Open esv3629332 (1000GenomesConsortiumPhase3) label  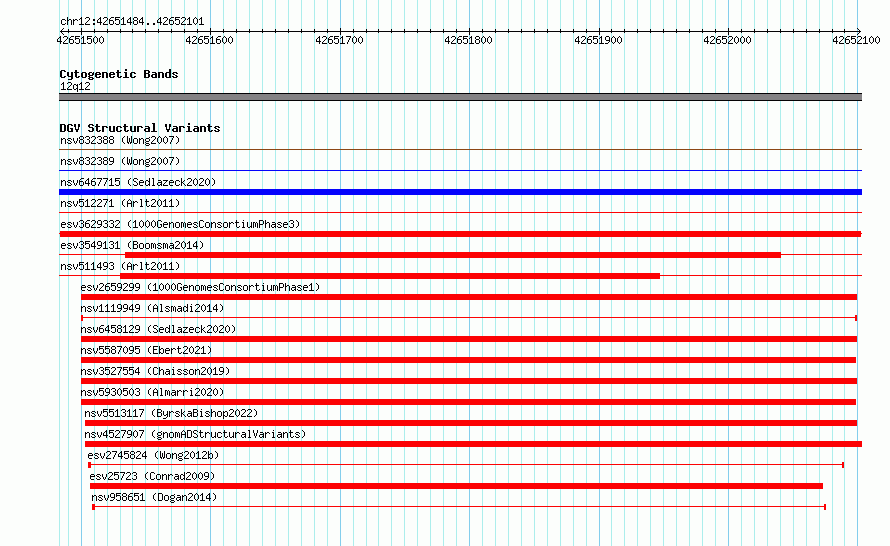point(180,224)
